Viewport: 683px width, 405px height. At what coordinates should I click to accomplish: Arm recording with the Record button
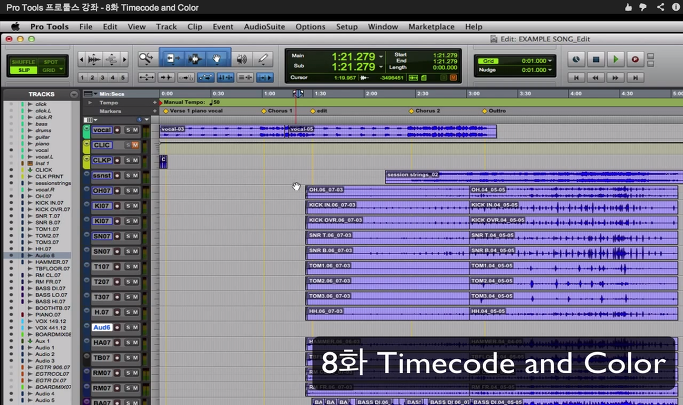(635, 59)
